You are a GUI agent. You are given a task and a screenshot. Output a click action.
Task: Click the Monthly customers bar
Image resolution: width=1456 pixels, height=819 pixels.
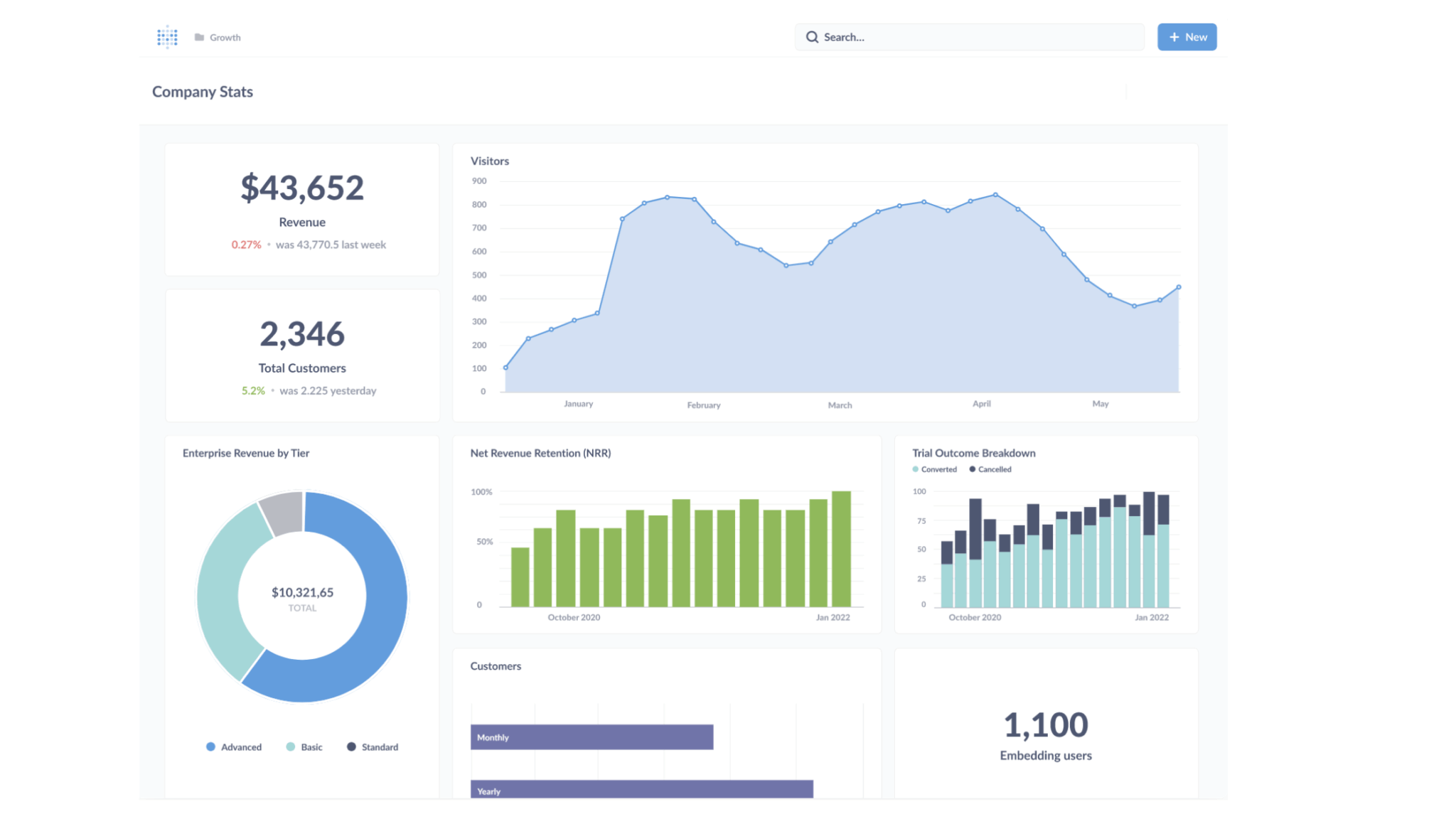pyautogui.click(x=591, y=737)
